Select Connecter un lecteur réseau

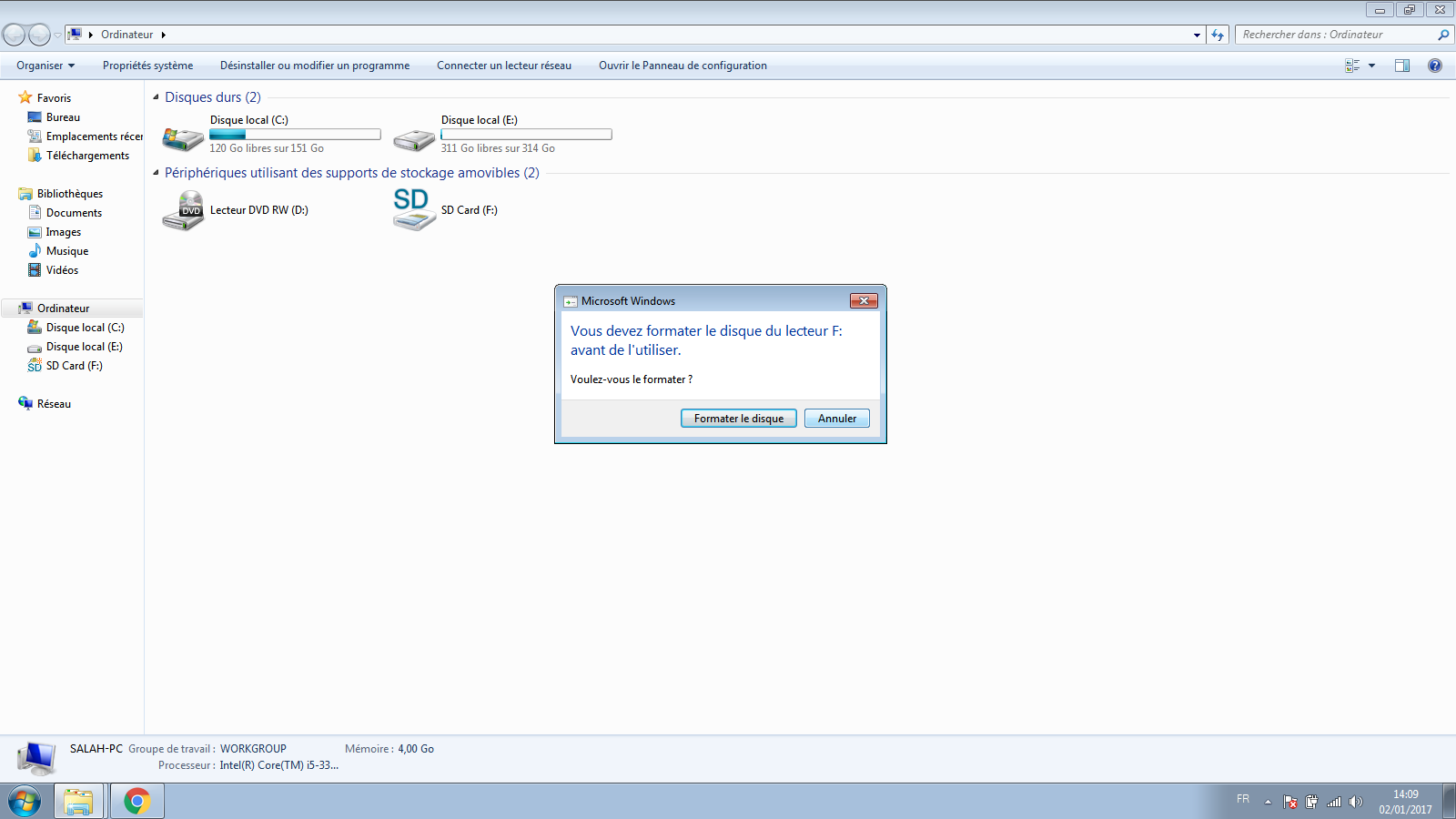point(504,66)
